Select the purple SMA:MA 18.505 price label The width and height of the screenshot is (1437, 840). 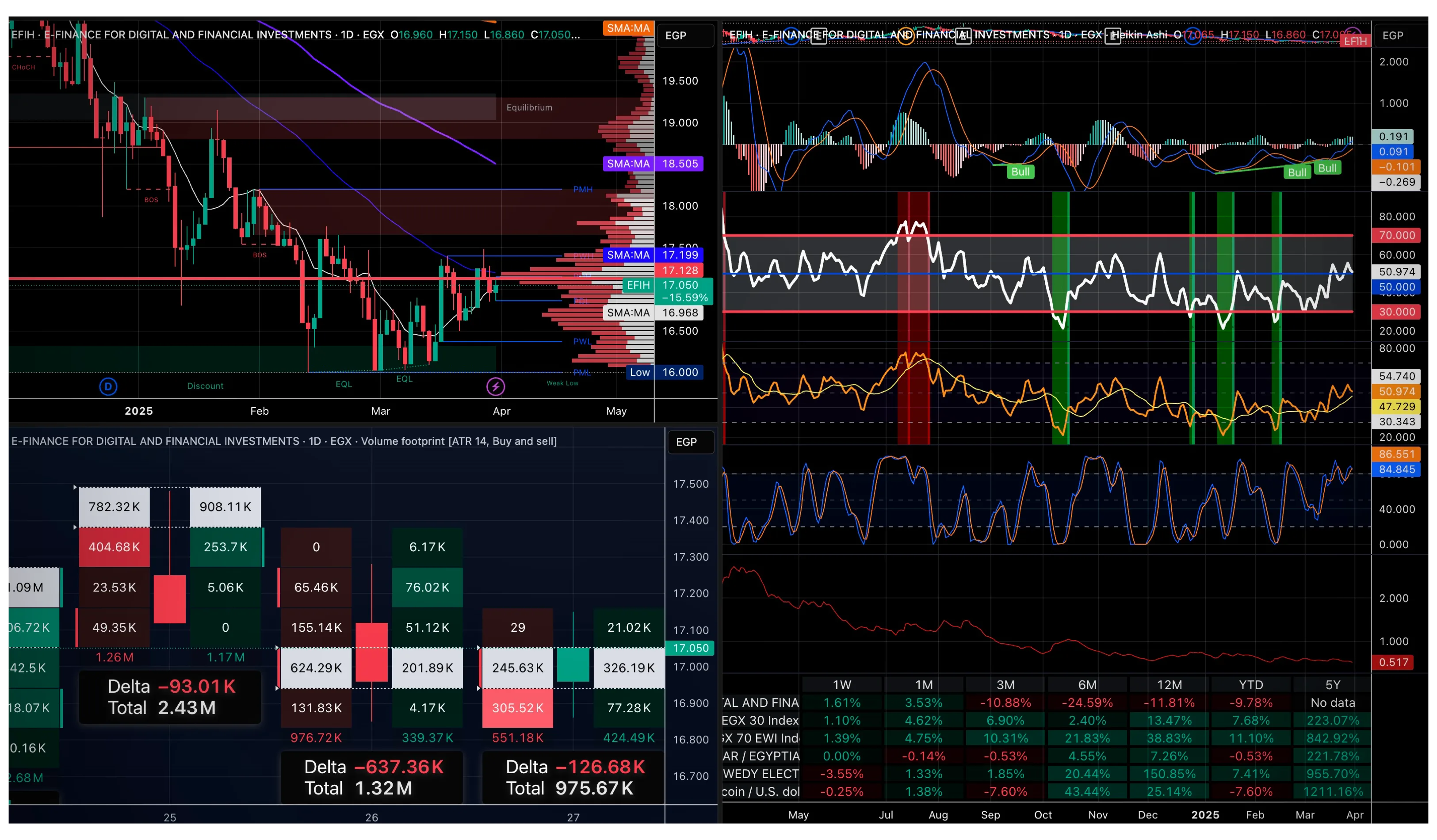click(x=654, y=164)
